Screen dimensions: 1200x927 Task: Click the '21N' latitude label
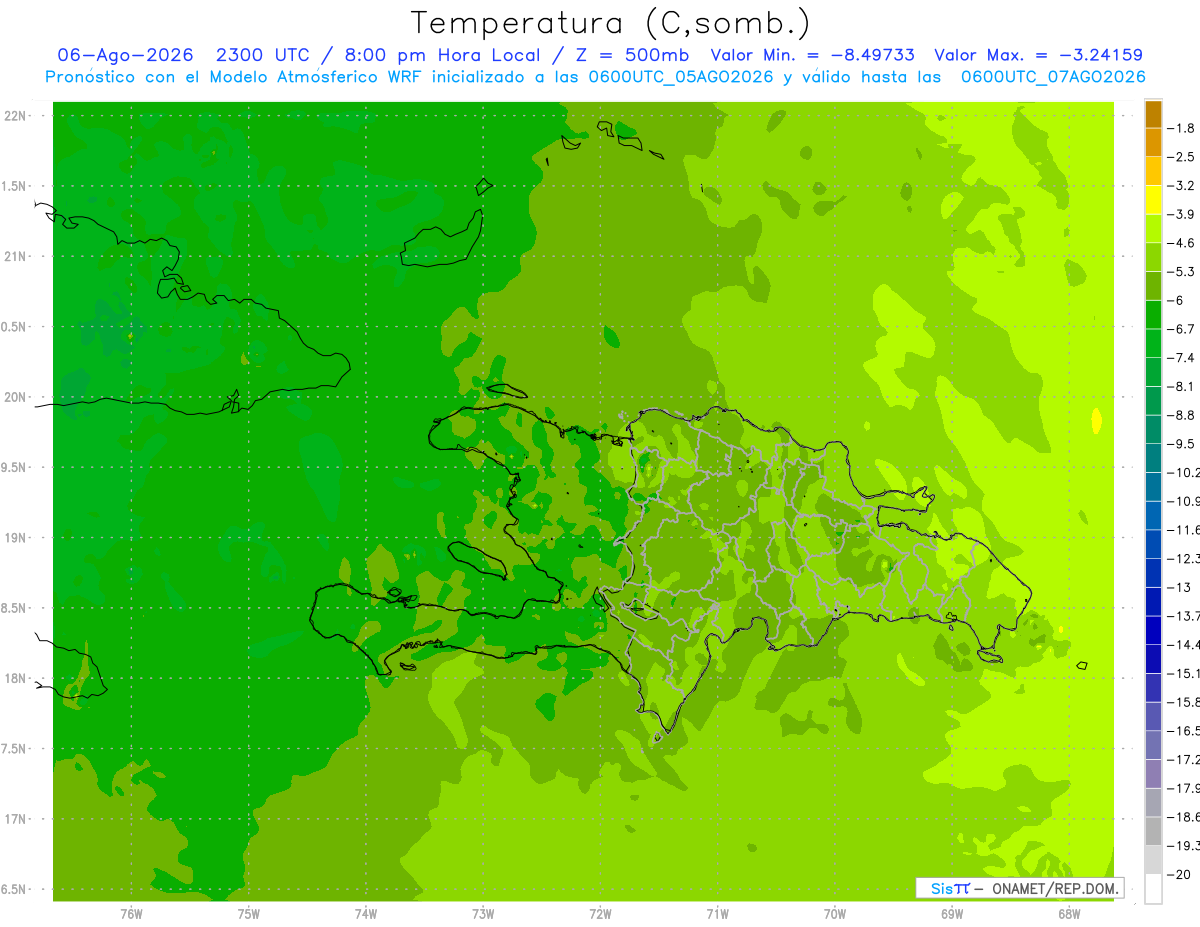pyautogui.click(x=16, y=257)
